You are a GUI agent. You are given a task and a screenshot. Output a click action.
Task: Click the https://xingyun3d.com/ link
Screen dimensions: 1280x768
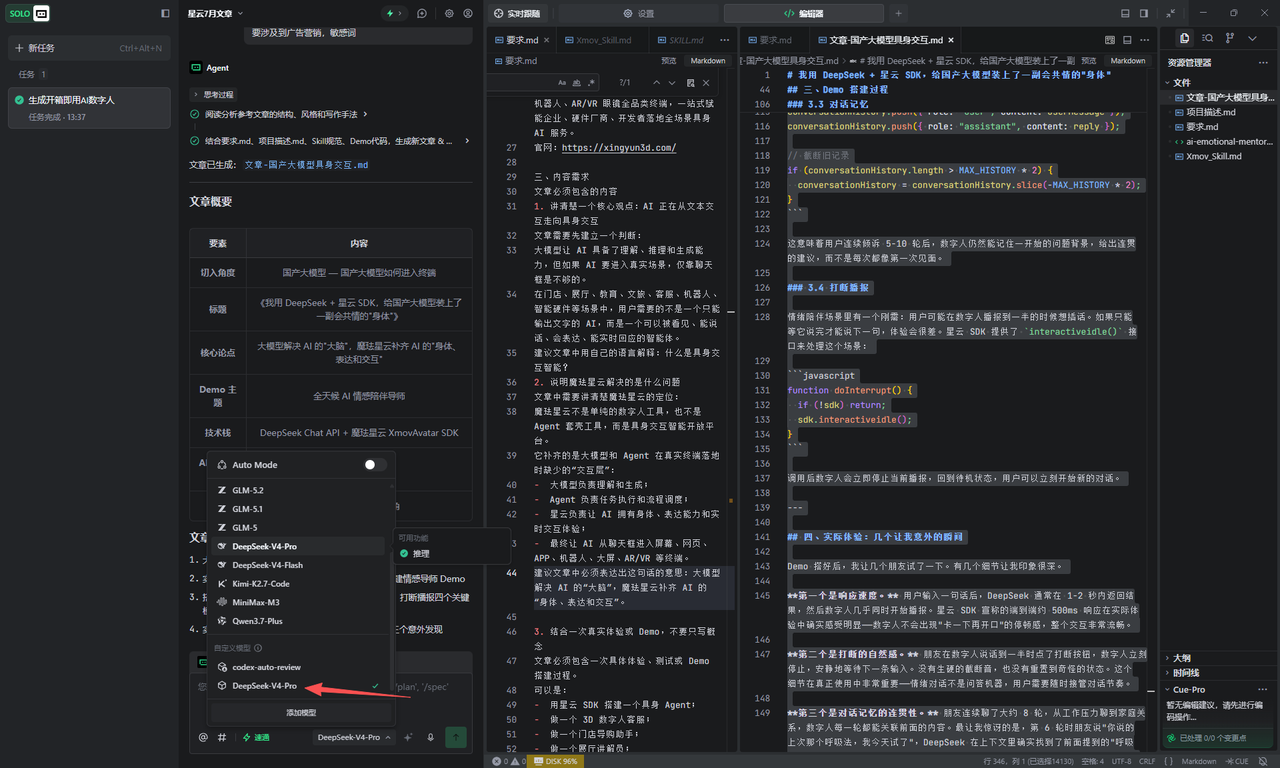coord(619,147)
